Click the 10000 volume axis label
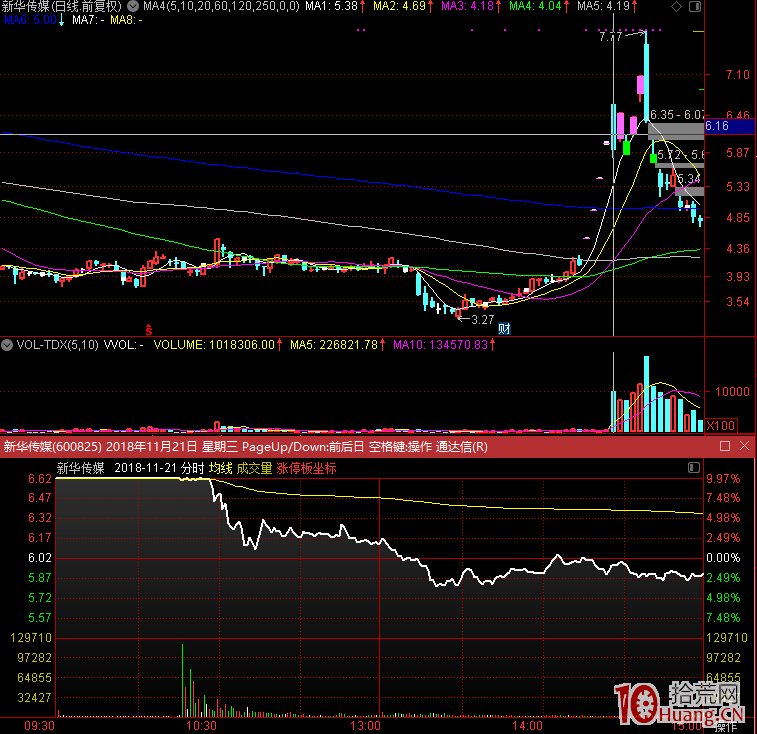This screenshot has width=757, height=734. (x=732, y=391)
